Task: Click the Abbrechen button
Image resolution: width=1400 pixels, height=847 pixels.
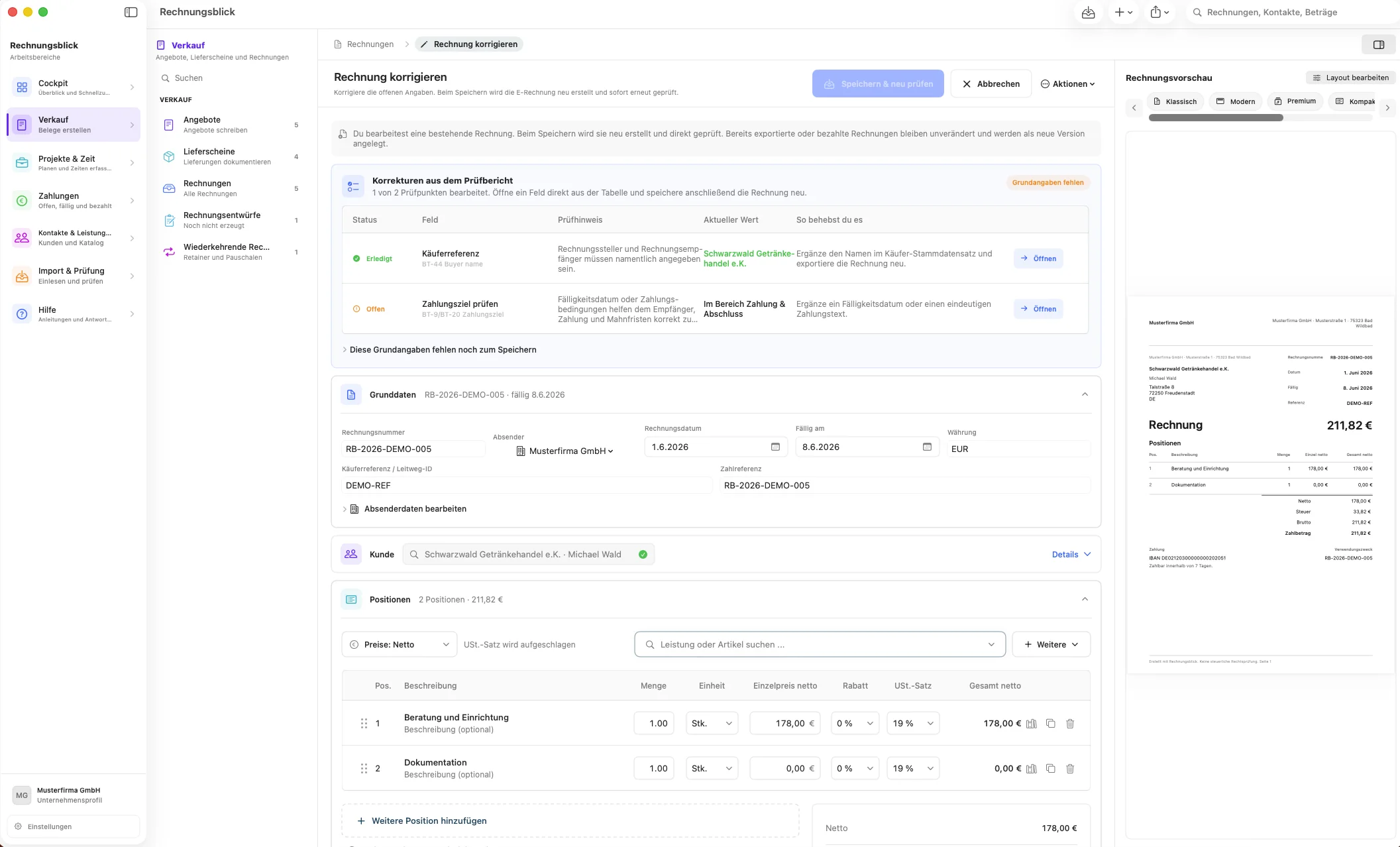Action: tap(991, 84)
